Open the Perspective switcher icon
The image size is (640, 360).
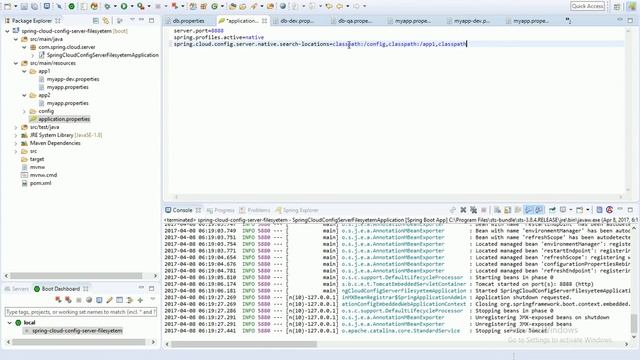coord(617,7)
